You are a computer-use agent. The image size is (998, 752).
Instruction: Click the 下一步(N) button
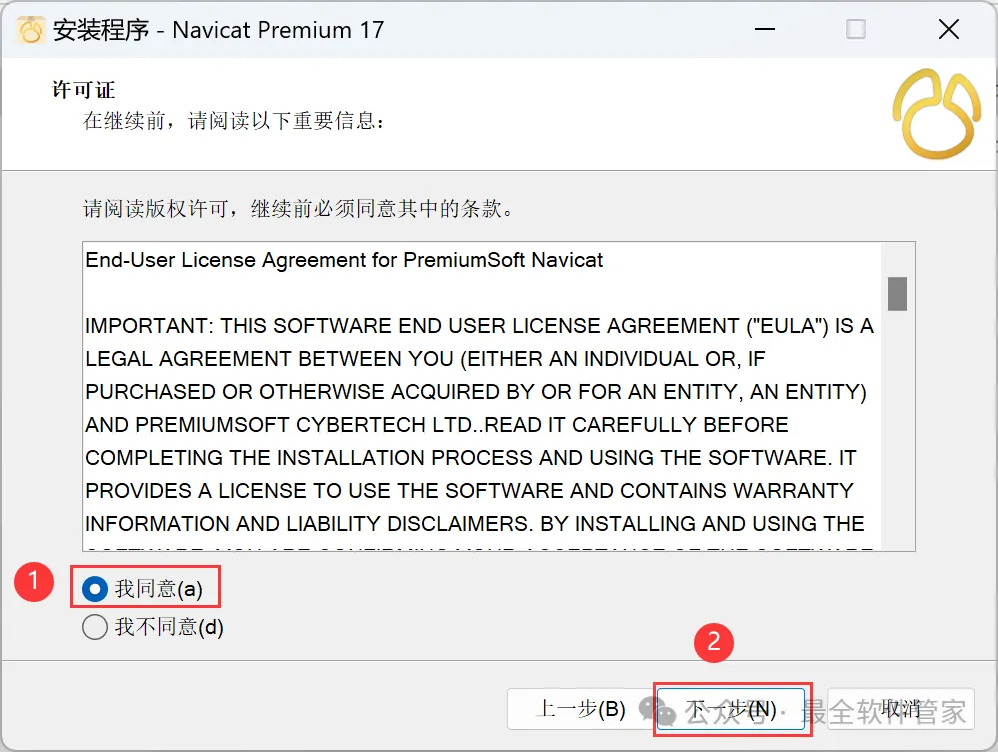pyautogui.click(x=731, y=709)
